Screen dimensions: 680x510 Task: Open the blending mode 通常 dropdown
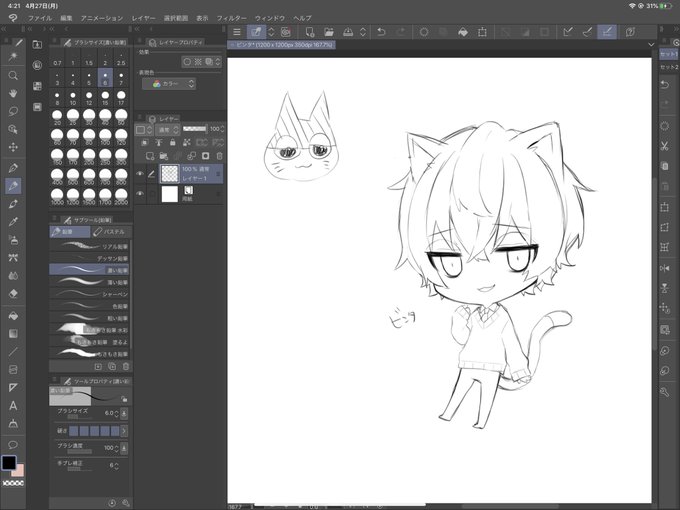pyautogui.click(x=167, y=129)
